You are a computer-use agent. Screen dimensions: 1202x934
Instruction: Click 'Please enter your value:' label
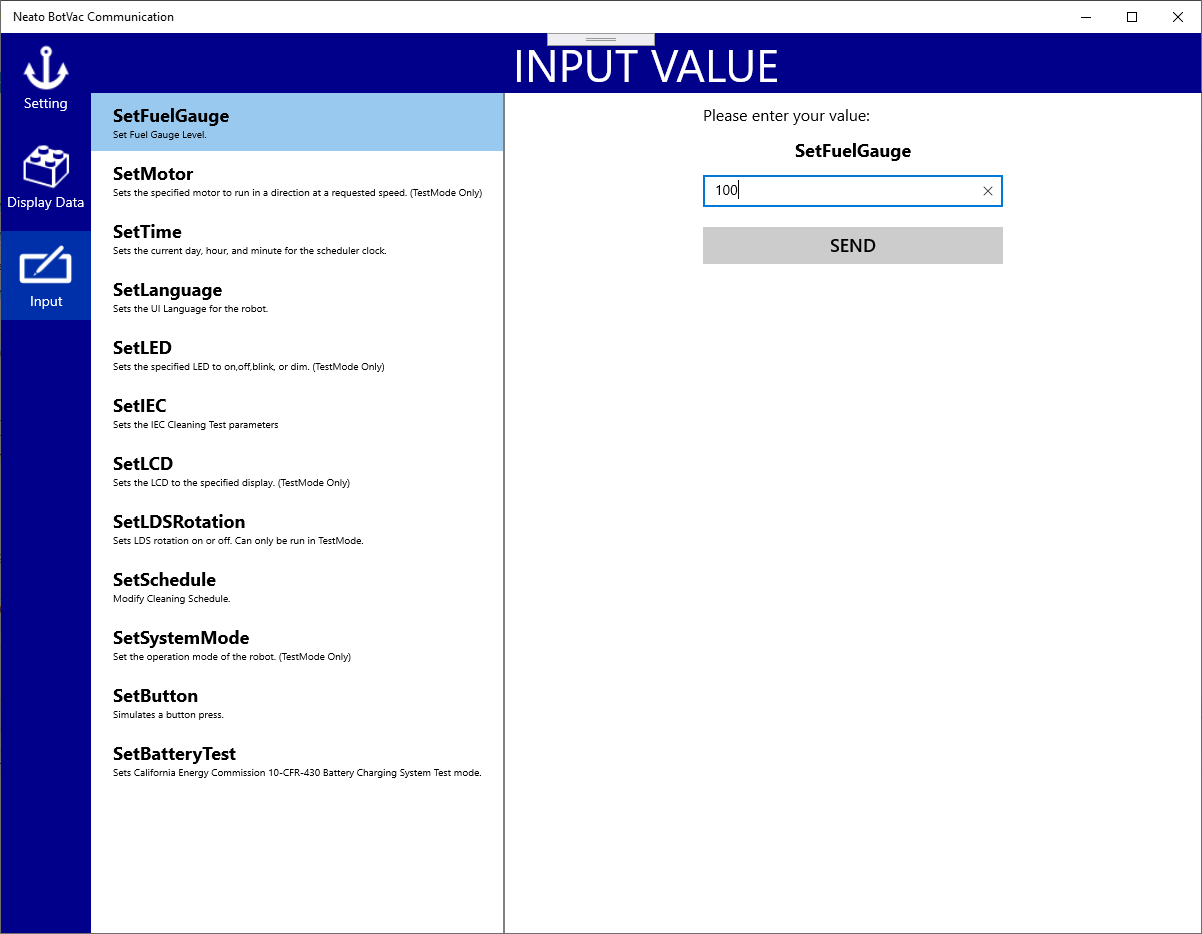click(787, 116)
